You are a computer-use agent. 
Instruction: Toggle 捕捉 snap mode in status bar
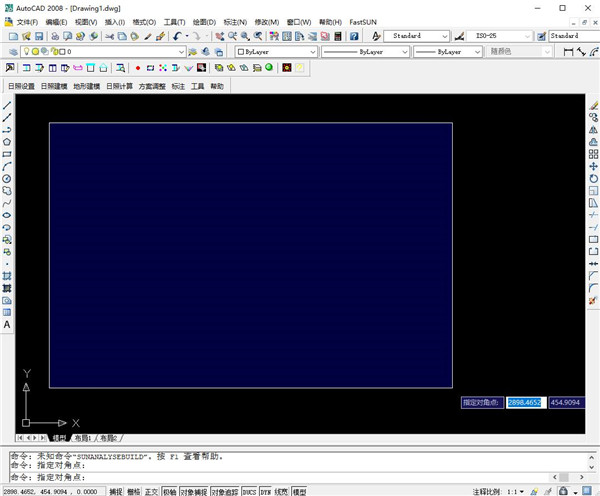coord(116,491)
